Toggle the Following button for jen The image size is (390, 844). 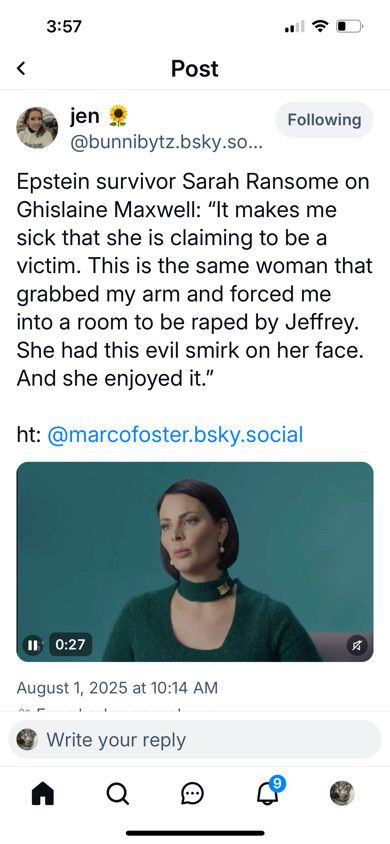coord(324,119)
